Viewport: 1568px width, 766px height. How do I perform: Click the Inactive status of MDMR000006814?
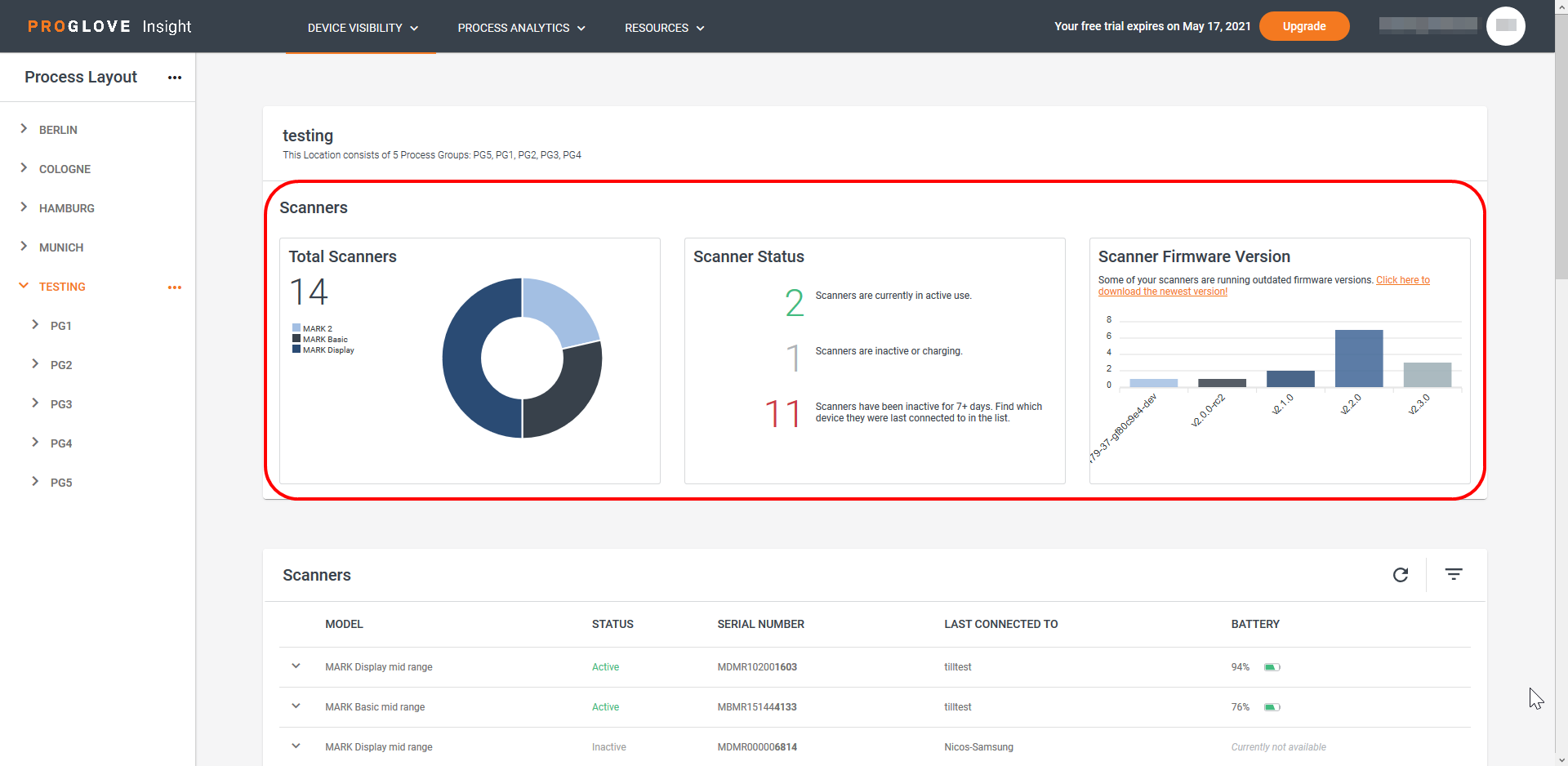click(608, 747)
